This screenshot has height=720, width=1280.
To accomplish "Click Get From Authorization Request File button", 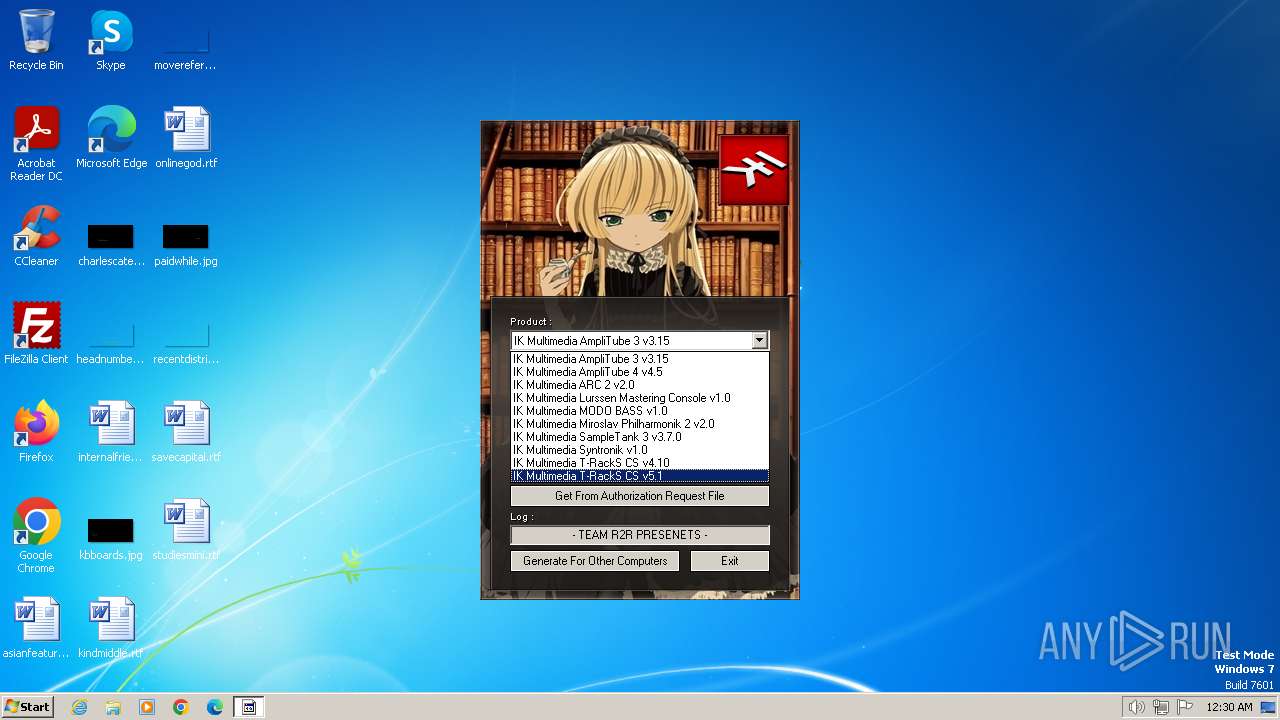I will (640, 496).
